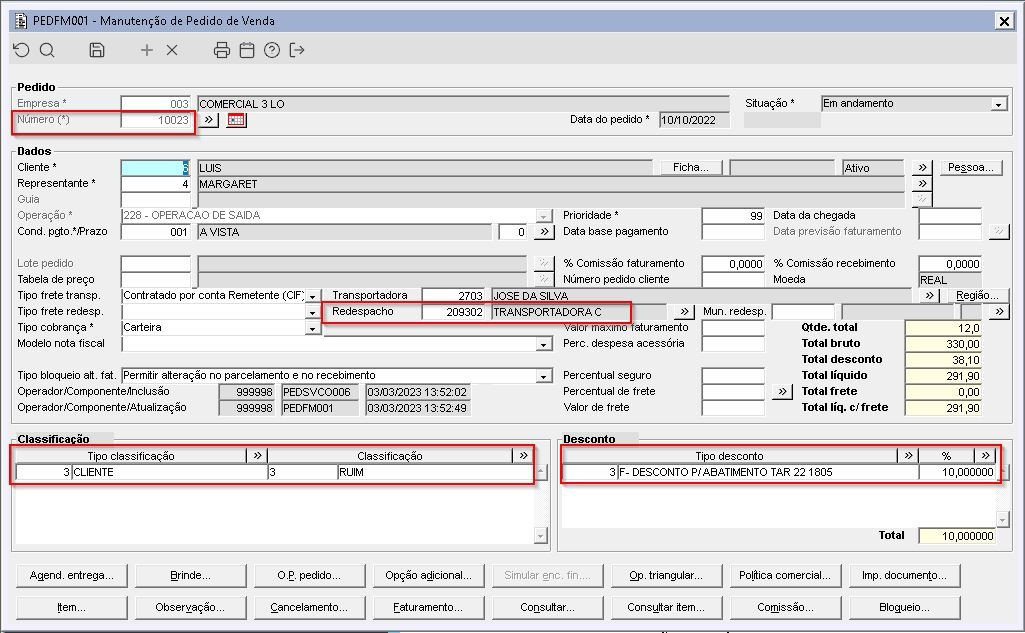1025x633 pixels.
Task: Click the Consultar... button
Action: [547, 607]
